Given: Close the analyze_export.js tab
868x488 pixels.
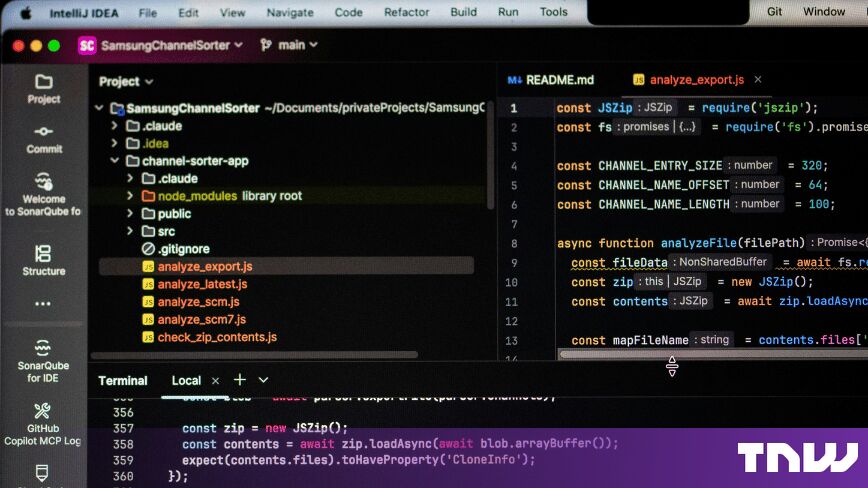Looking at the screenshot, I should (x=758, y=80).
